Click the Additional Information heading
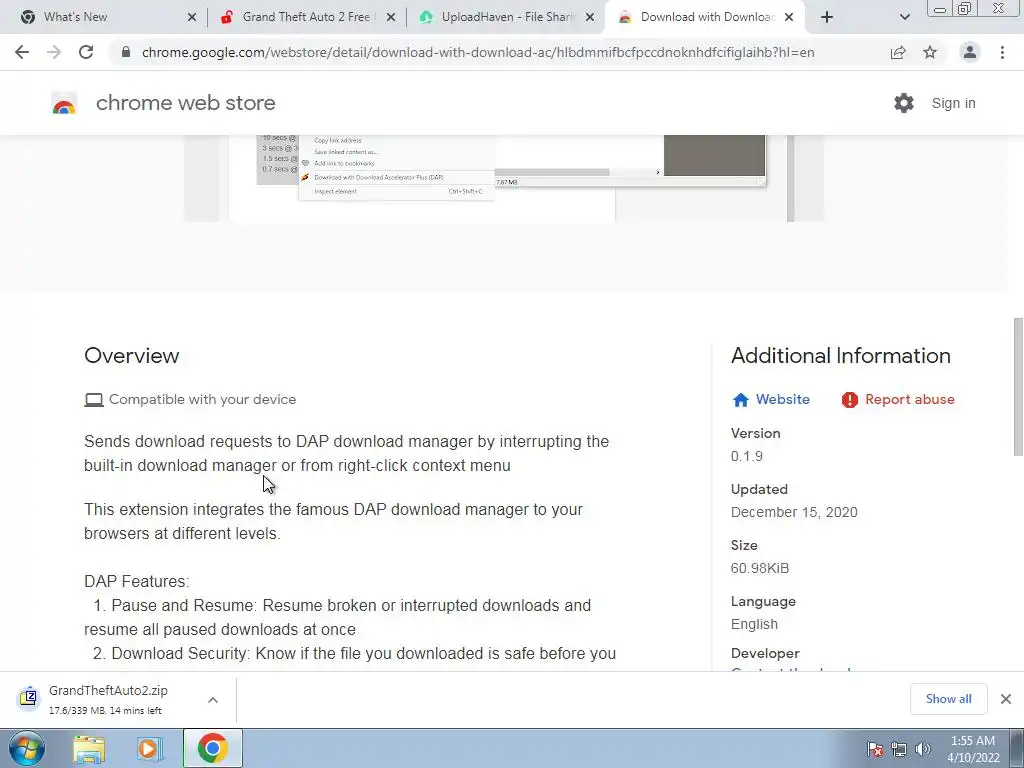The height and width of the screenshot is (768, 1024). click(840, 355)
